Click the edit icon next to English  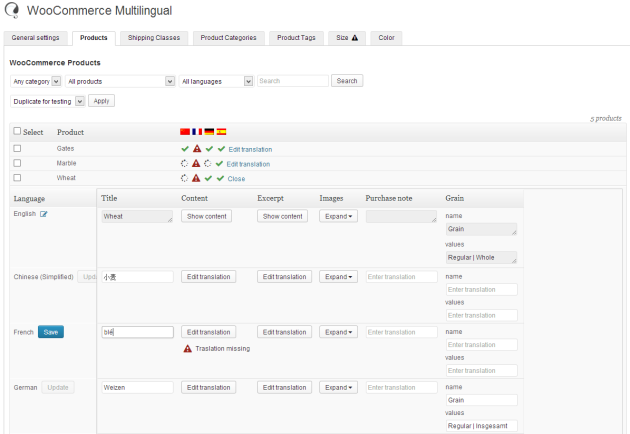tap(43, 214)
